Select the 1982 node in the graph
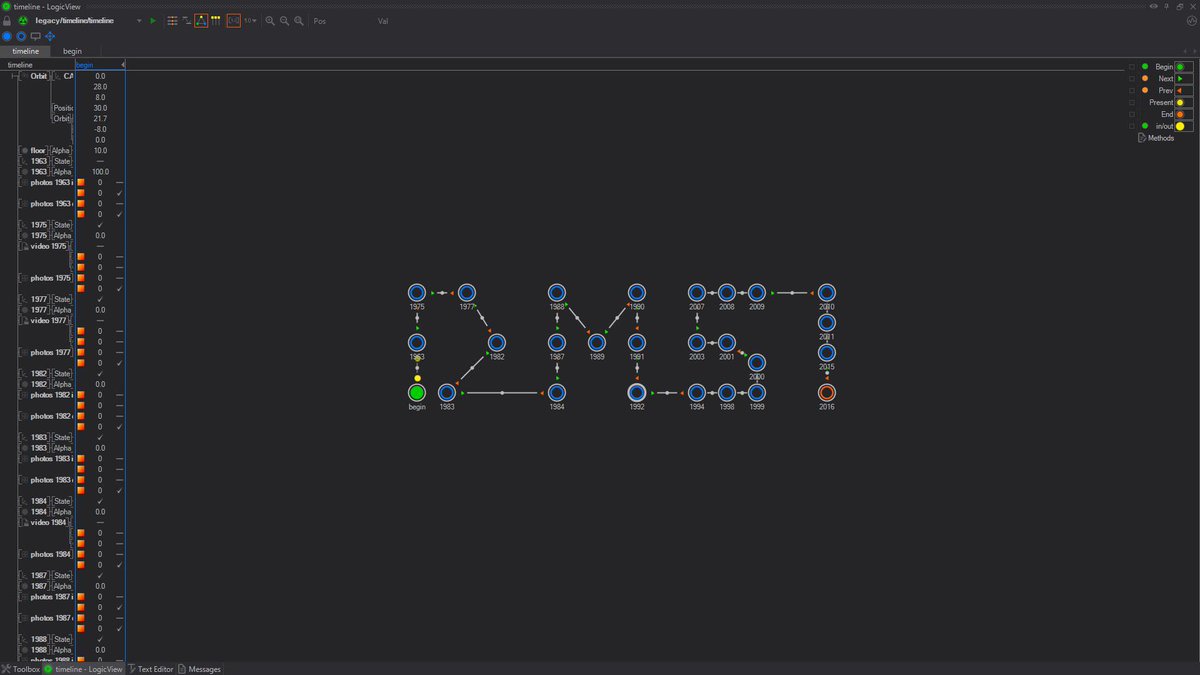Image resolution: width=1200 pixels, height=675 pixels. (x=497, y=342)
